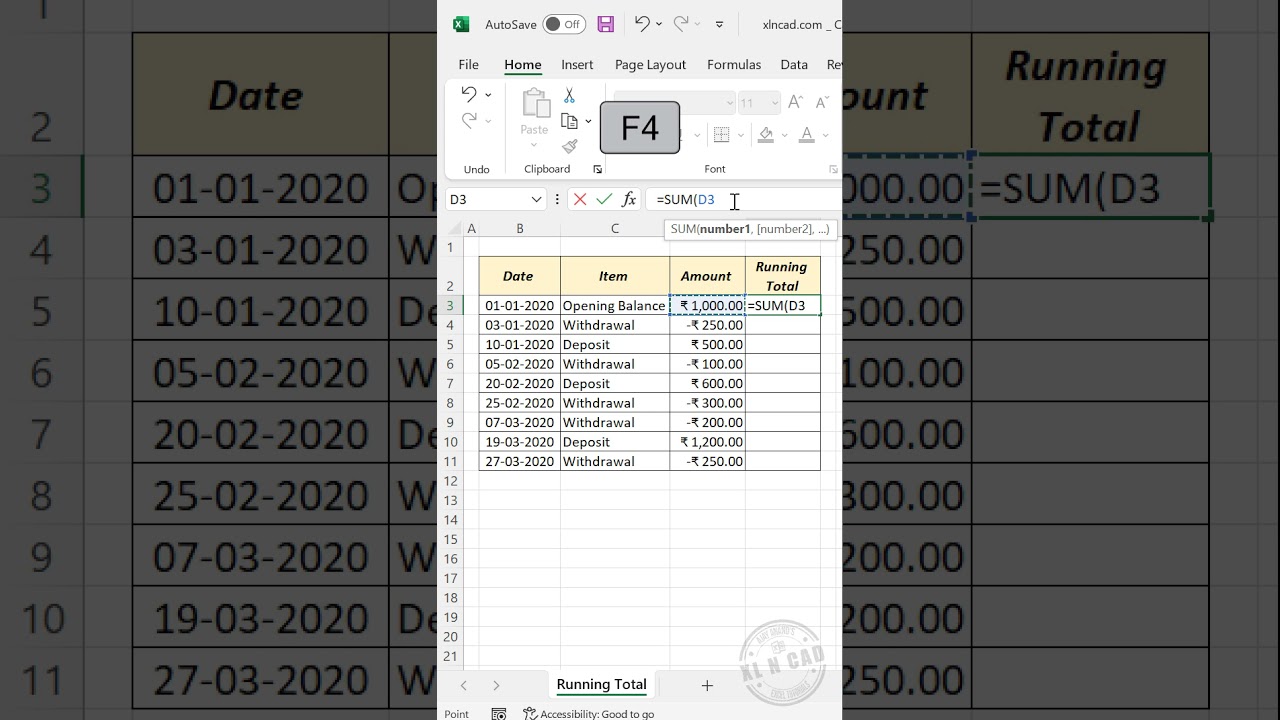Image resolution: width=1280 pixels, height=720 pixels.
Task: Select the column B header
Action: [520, 228]
